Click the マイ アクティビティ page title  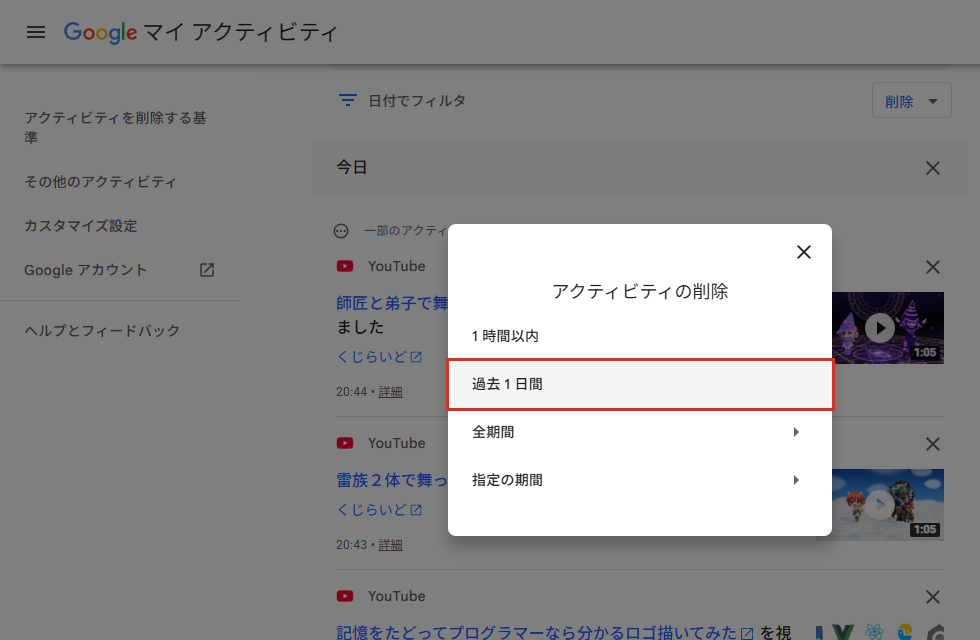241,32
